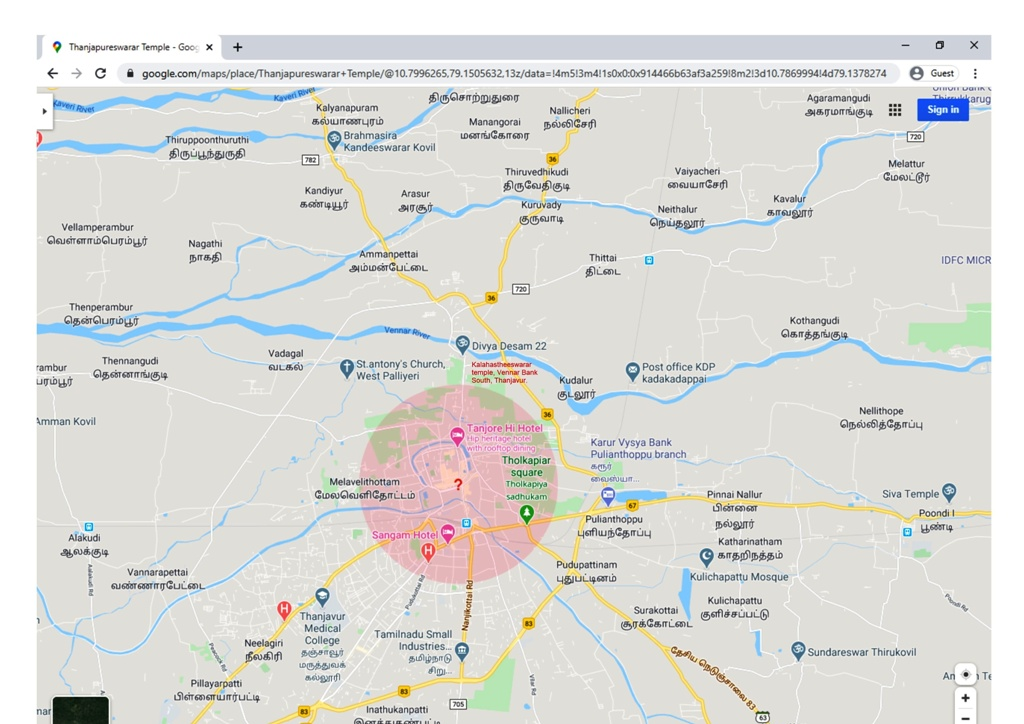Click the Brahmasira Kandeeswarar Kovil pin
The height and width of the screenshot is (724, 1024).
pyautogui.click(x=334, y=139)
